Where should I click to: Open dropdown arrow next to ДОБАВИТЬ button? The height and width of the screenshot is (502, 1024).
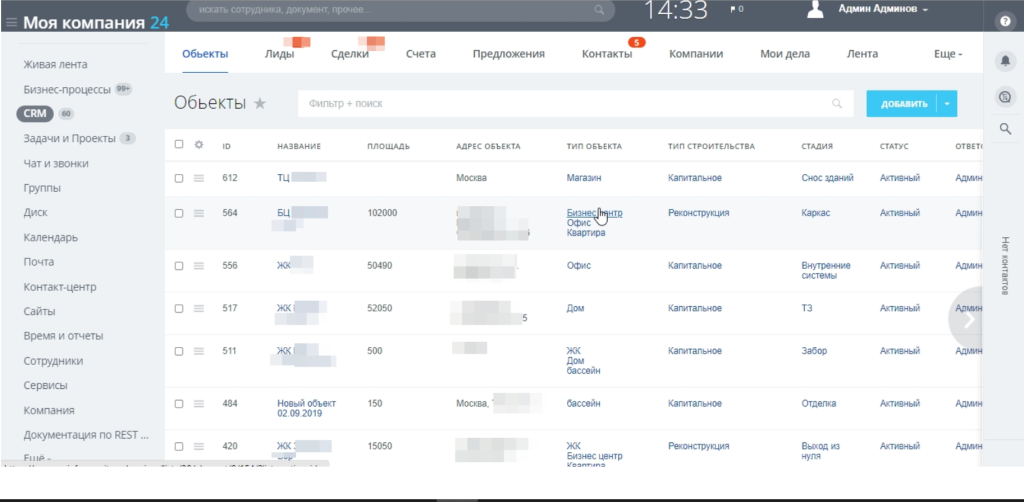tap(947, 104)
